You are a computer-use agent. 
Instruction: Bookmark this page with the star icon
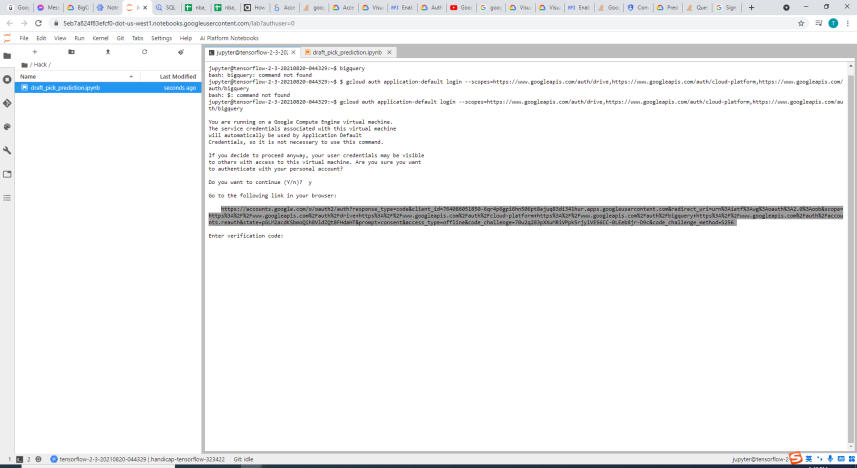[x=801, y=23]
